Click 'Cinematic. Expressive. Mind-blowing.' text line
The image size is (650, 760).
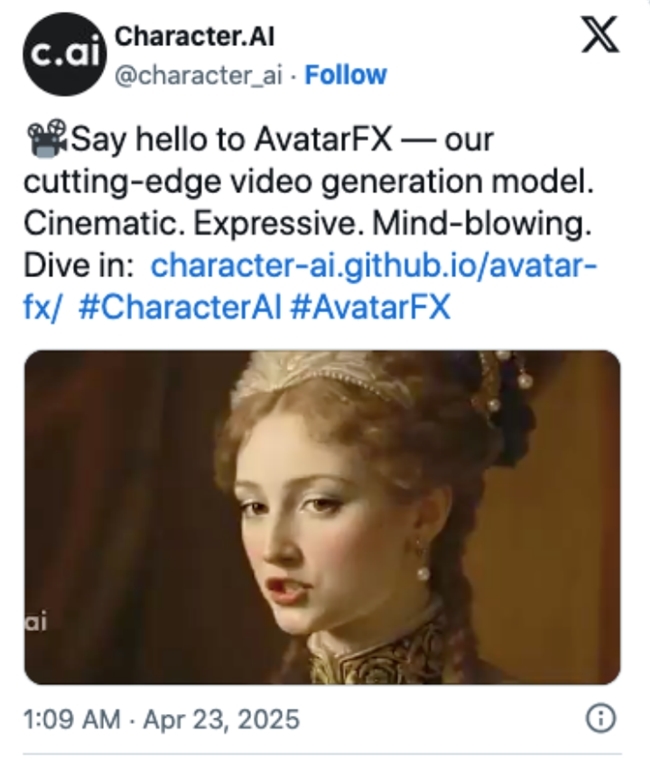pos(308,224)
